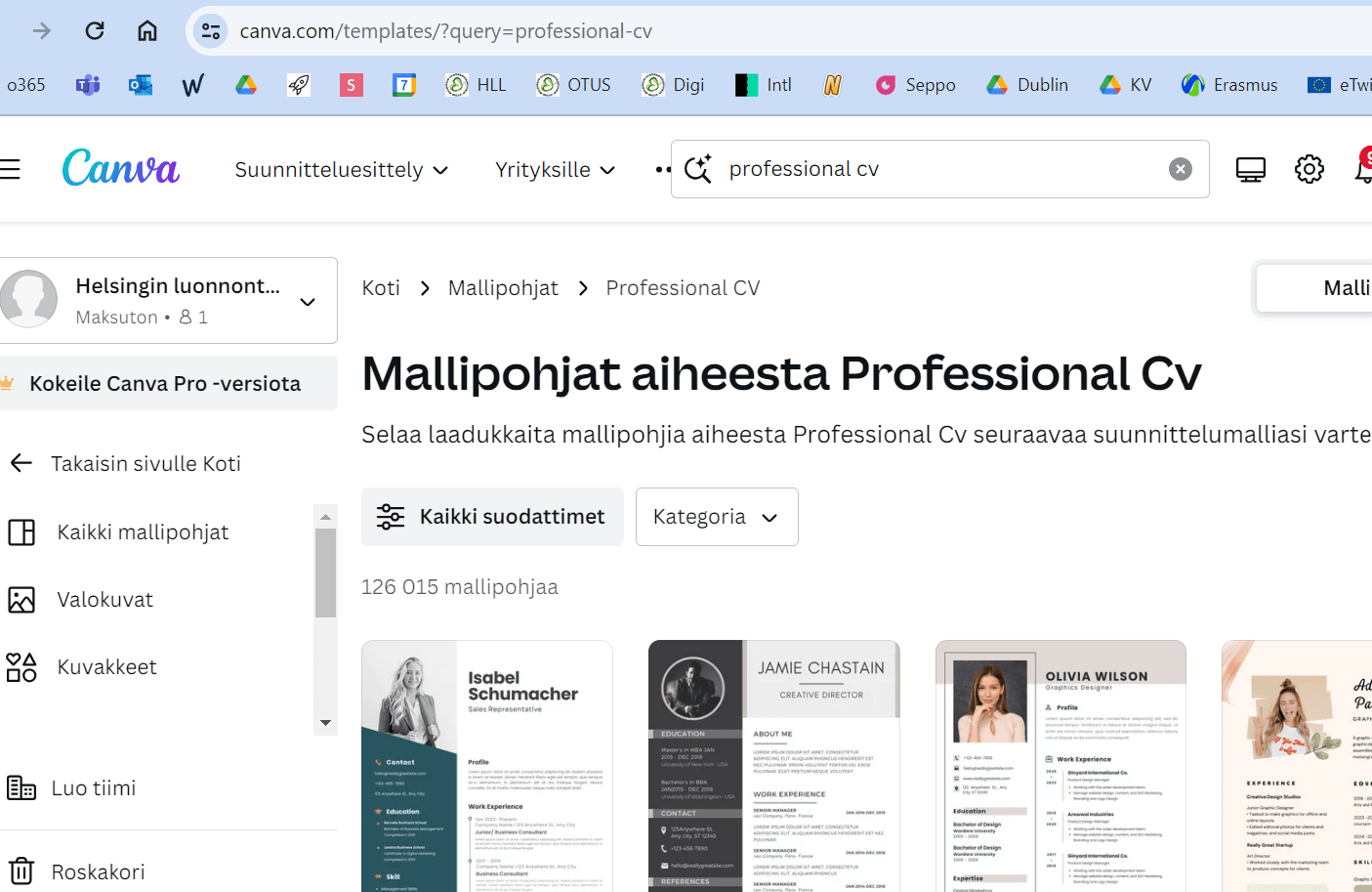Open the calendar 7 bookmark icon
Viewport: 1372px width, 892px height.
(404, 85)
